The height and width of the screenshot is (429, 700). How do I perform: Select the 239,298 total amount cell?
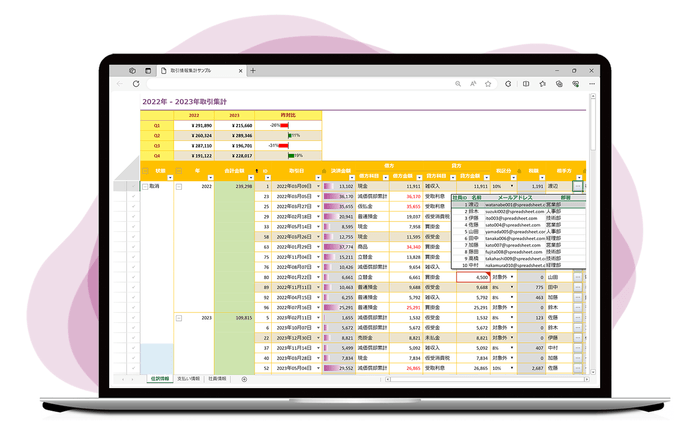[x=234, y=186]
